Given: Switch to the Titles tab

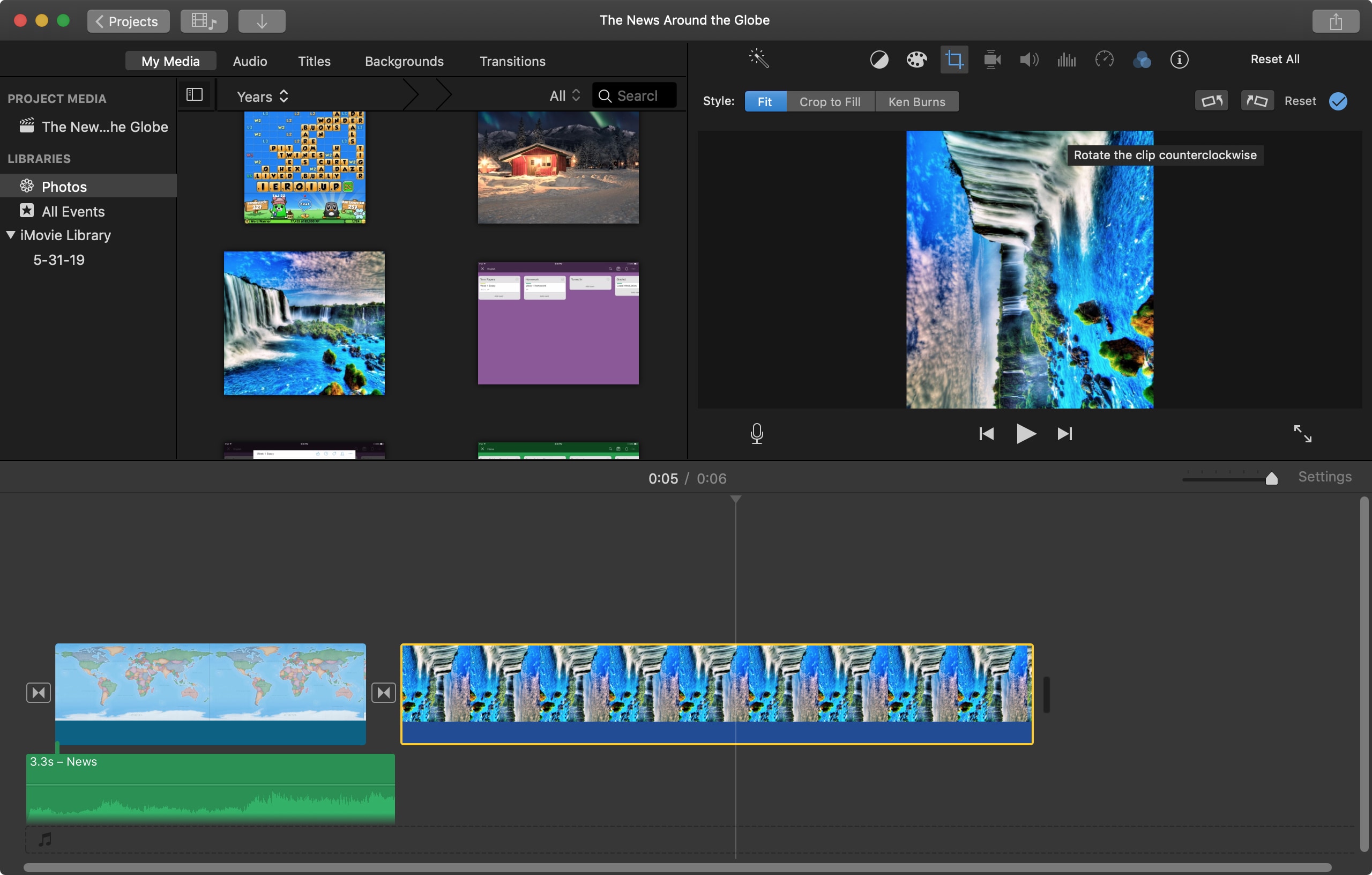Looking at the screenshot, I should pyautogui.click(x=314, y=61).
